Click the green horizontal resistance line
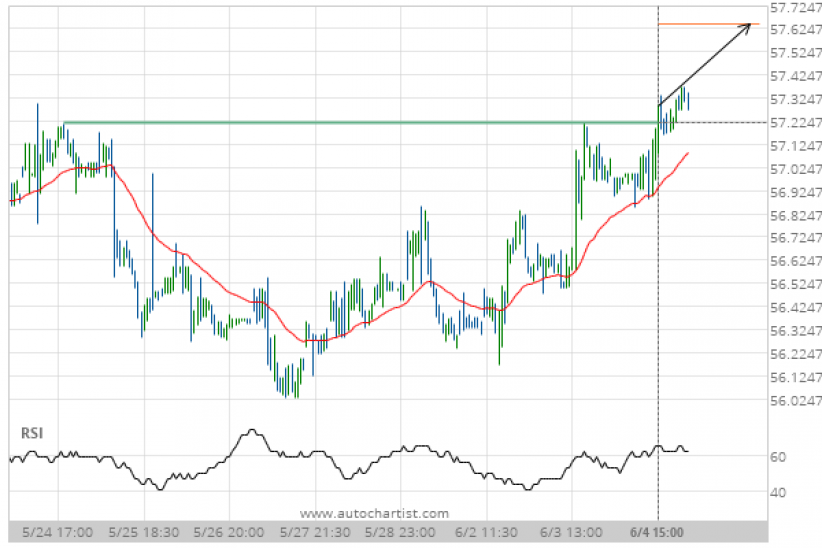The width and height of the screenshot is (822, 548). (x=361, y=123)
